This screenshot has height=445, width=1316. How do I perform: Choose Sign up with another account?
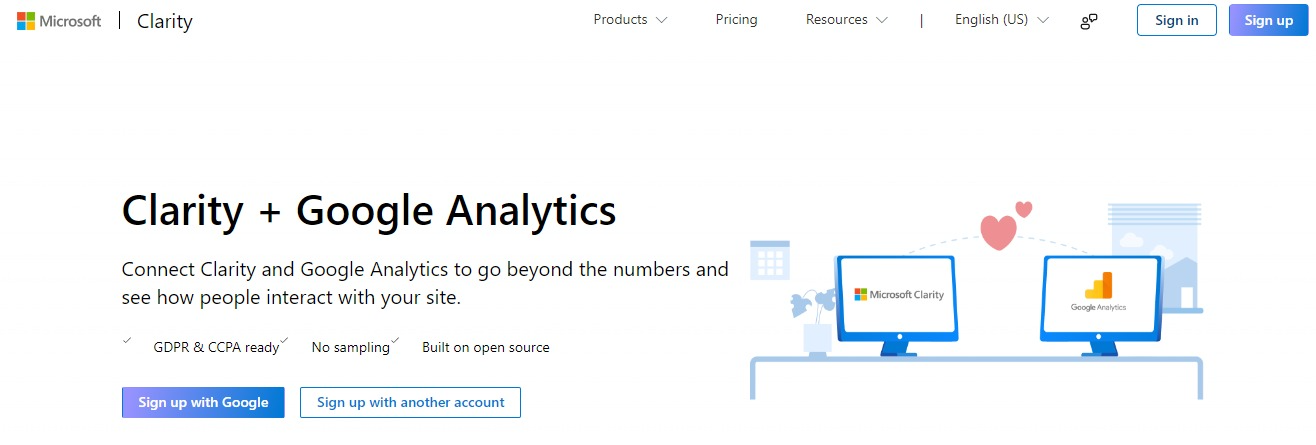coord(410,402)
